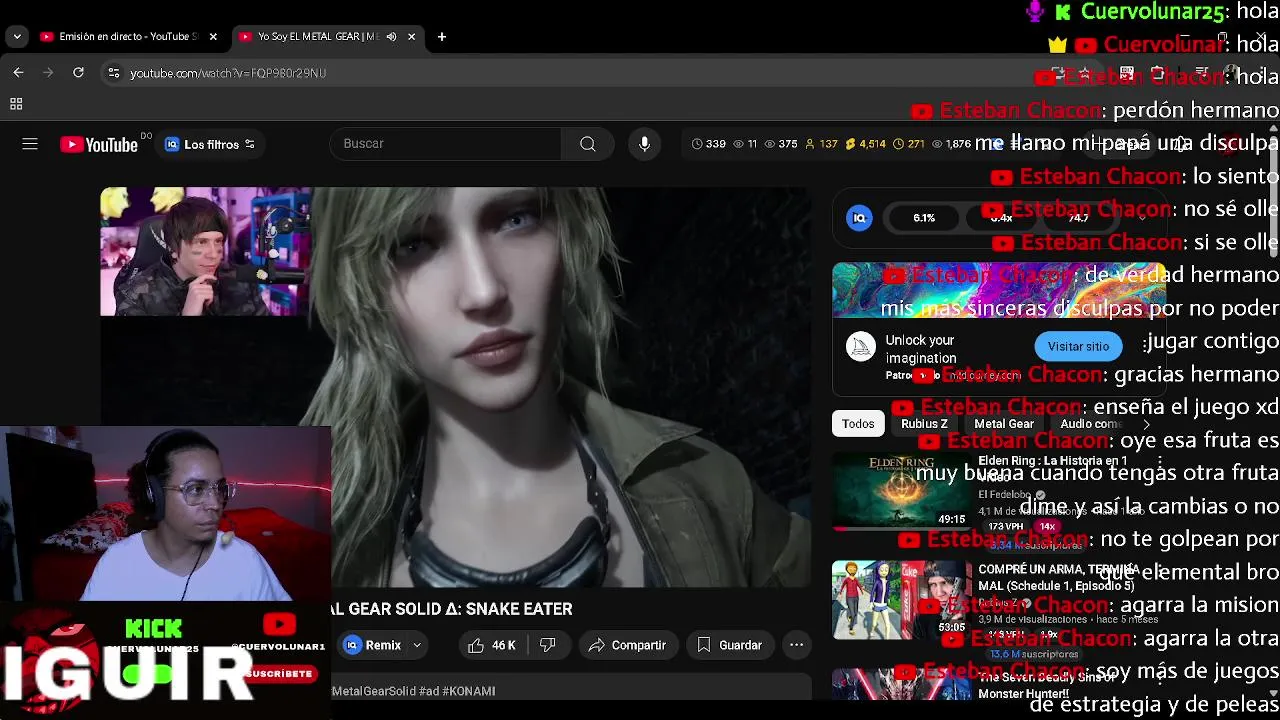Activate voice search microphone icon
The width and height of the screenshot is (1280, 720).
pyautogui.click(x=645, y=144)
